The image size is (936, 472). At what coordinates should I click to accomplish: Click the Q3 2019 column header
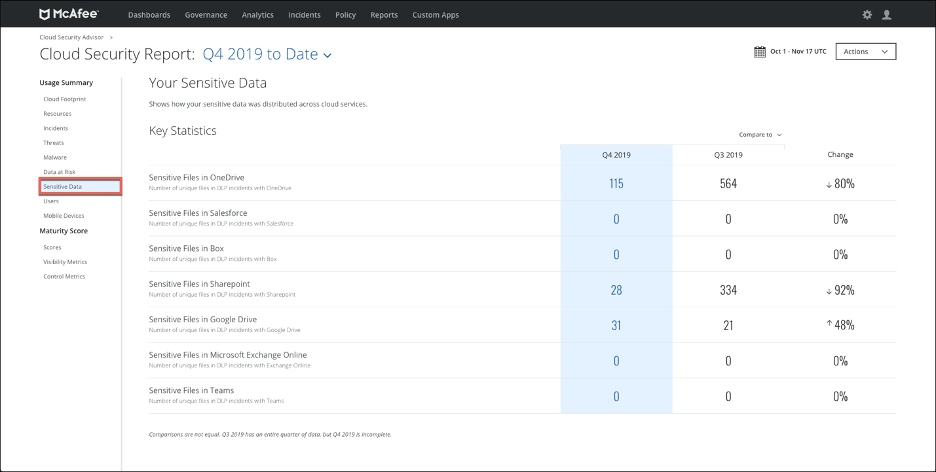pos(728,155)
